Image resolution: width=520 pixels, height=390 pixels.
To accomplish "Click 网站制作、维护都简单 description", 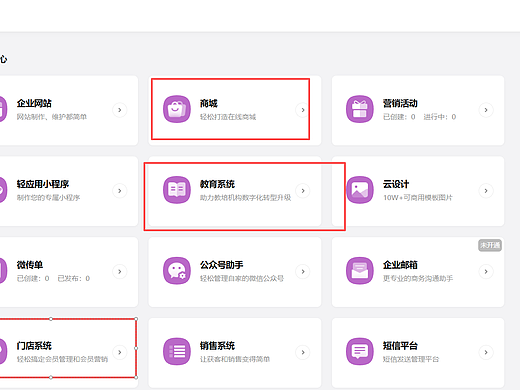I will click(52, 117).
